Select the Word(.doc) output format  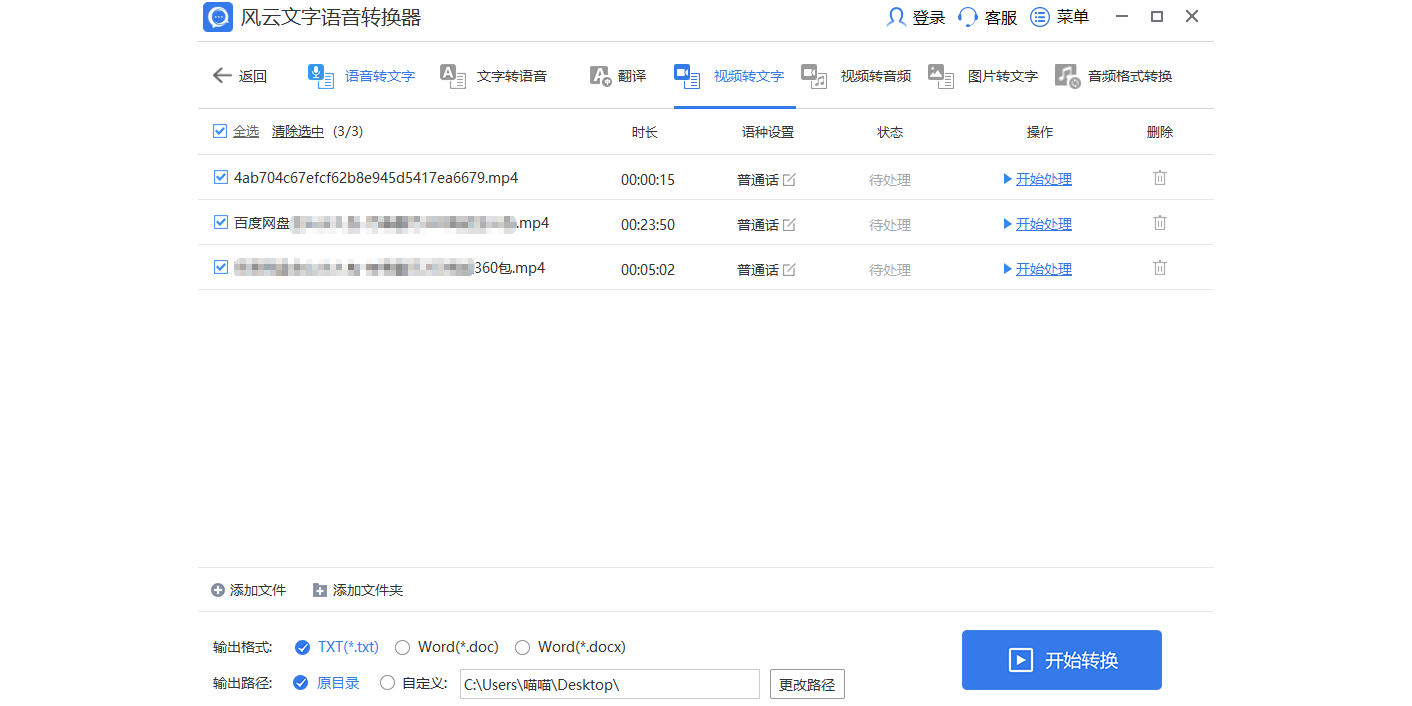click(x=402, y=647)
